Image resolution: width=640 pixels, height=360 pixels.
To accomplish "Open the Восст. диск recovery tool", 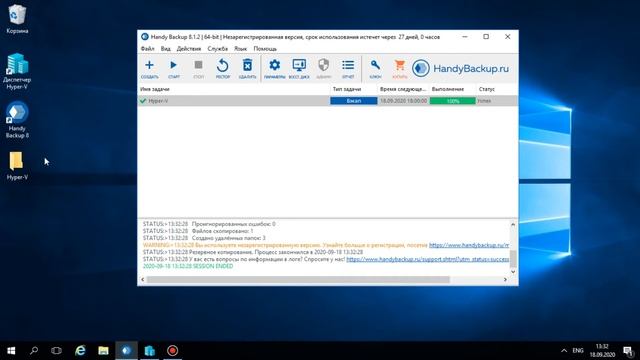I will click(x=299, y=69).
